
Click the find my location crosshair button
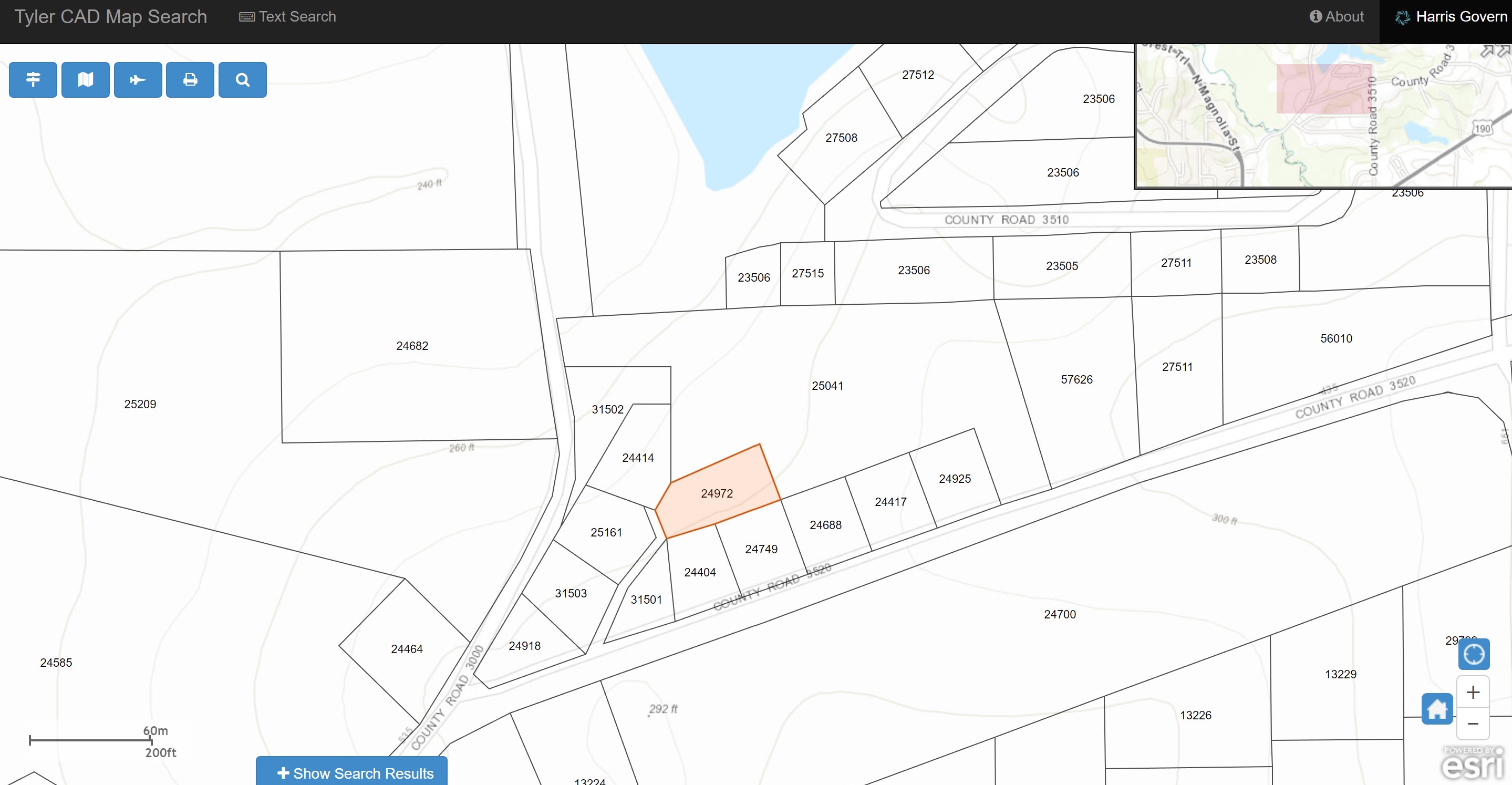pyautogui.click(x=1473, y=654)
